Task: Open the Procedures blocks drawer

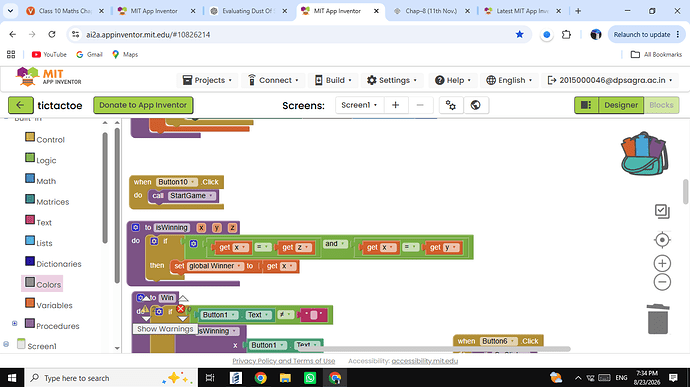Action: 58,326
